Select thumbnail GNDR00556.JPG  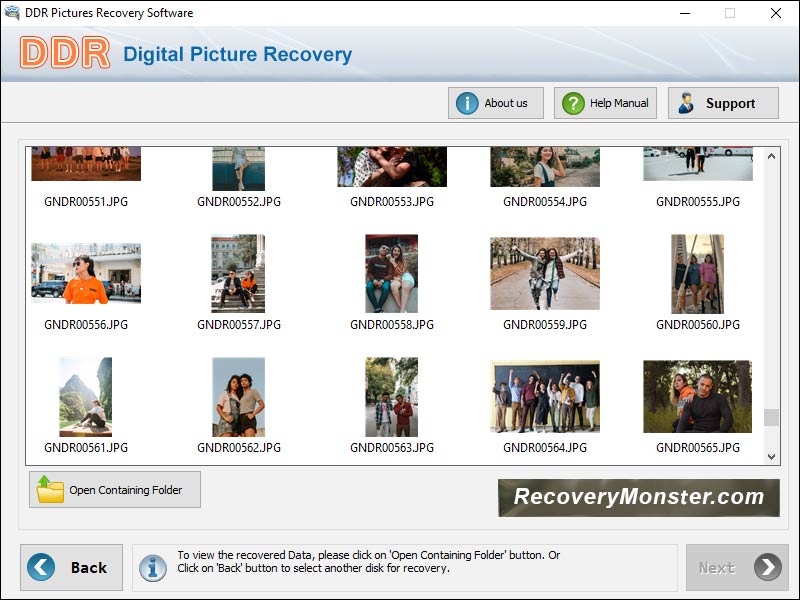point(85,271)
